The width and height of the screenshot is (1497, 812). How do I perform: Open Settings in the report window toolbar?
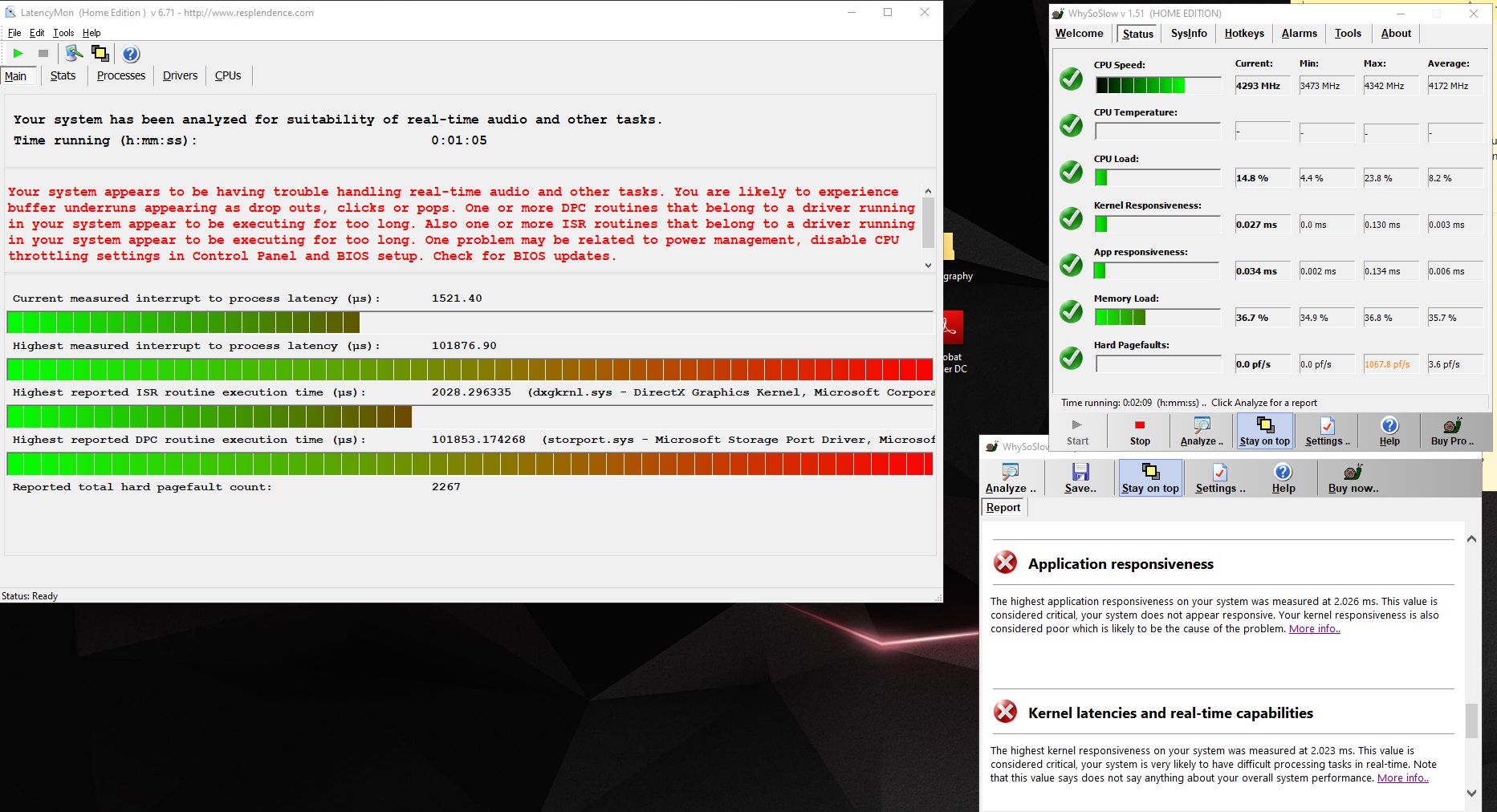pos(1220,478)
